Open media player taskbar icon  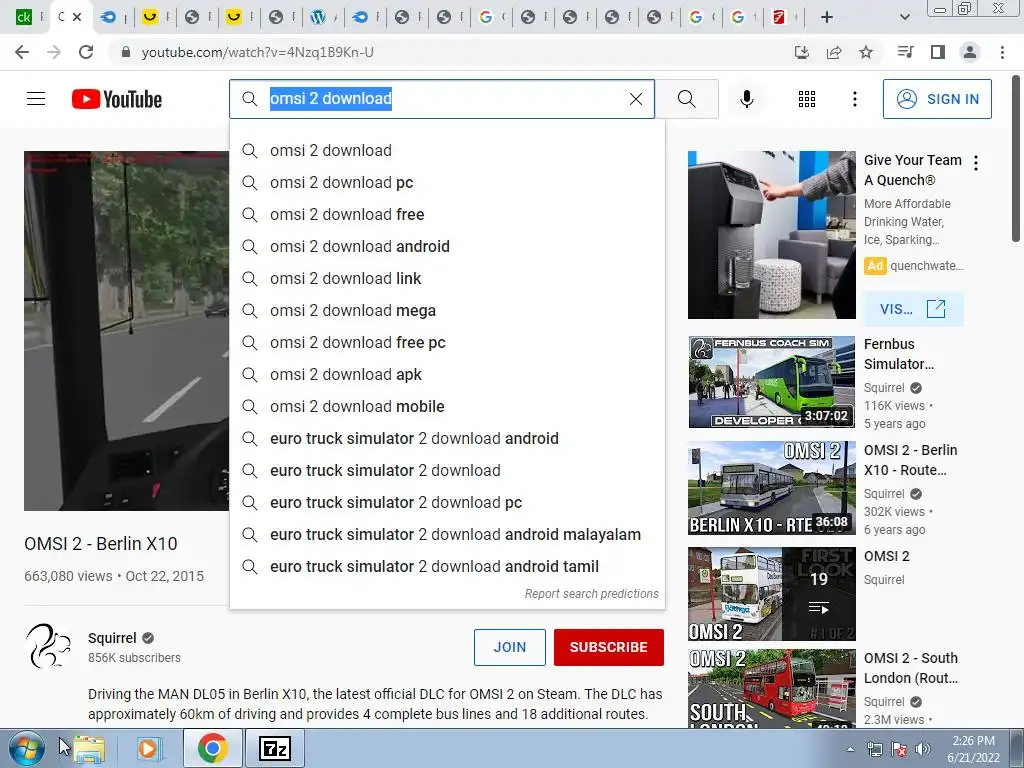click(x=149, y=749)
